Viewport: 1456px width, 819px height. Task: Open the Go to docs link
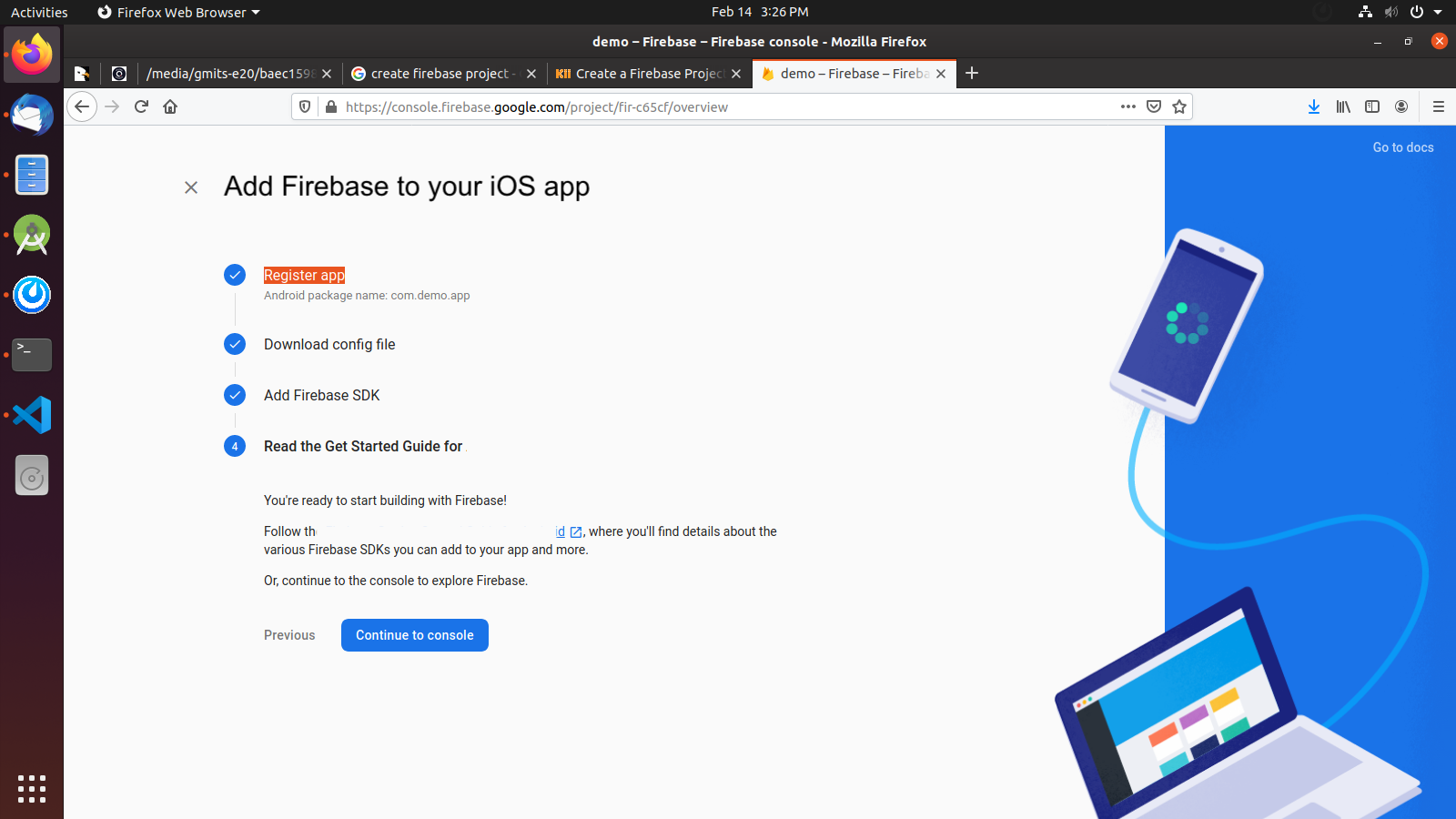click(1403, 147)
